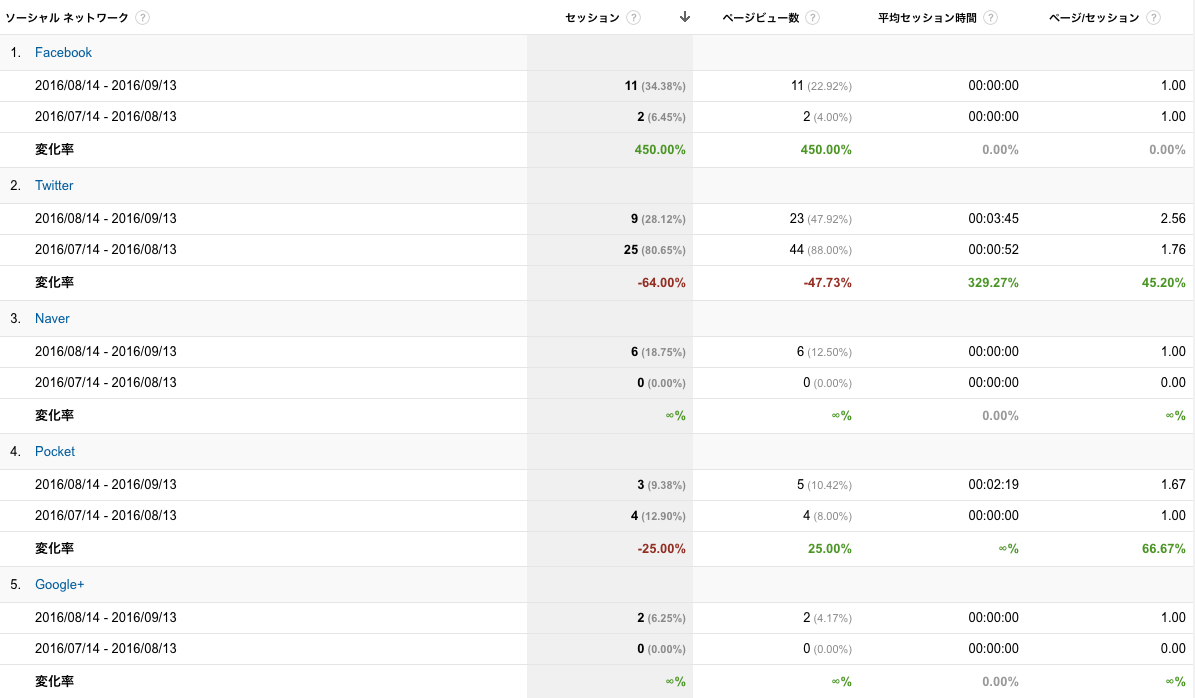Select Pocket pageviews value 5 (10.42%)

(824, 485)
